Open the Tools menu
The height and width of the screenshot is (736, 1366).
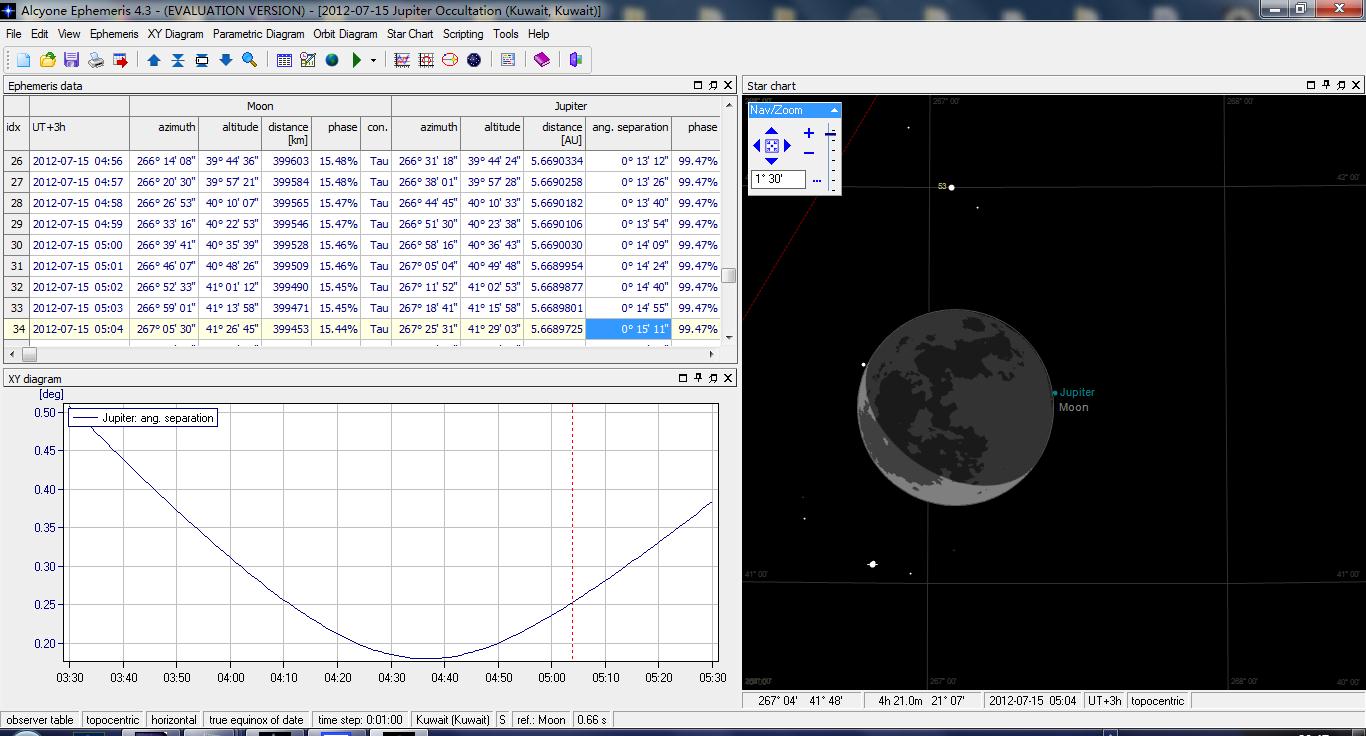506,34
